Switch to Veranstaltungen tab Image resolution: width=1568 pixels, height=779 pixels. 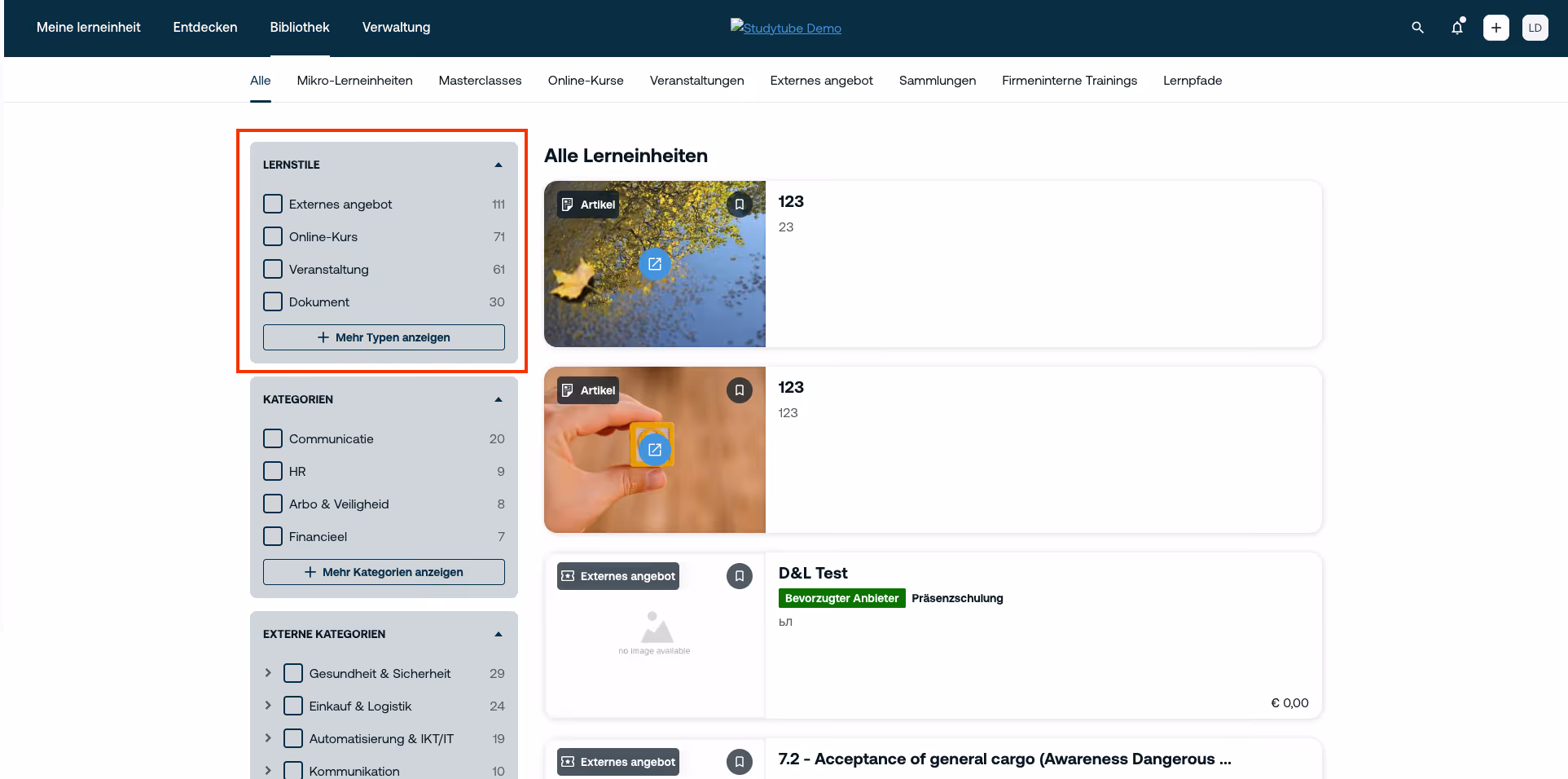(x=697, y=81)
